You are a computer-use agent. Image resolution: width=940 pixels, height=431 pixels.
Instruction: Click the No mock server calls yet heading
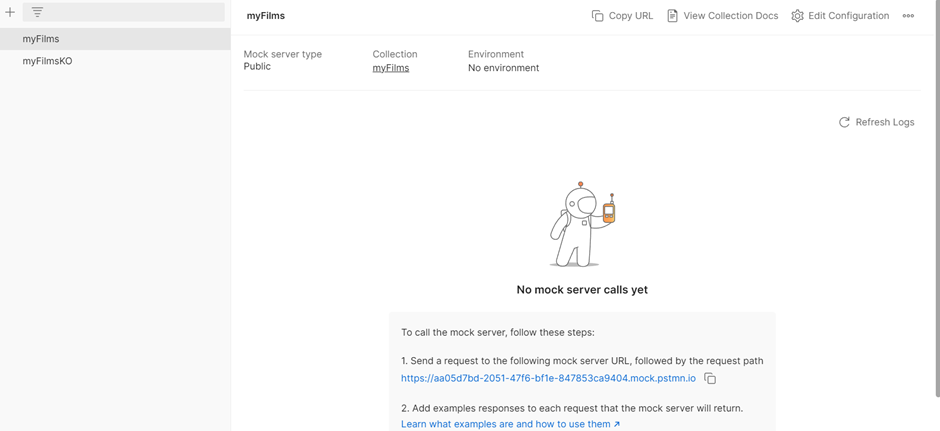[x=582, y=290]
